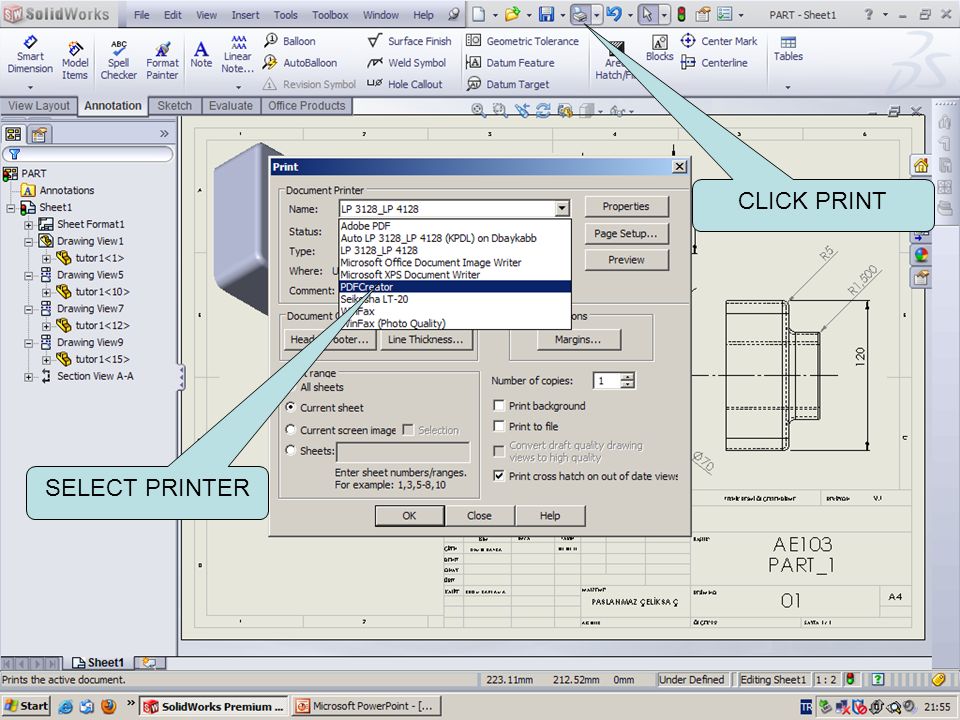Insert a Datum Feature symbol
This screenshot has width=960, height=720.
(x=510, y=62)
